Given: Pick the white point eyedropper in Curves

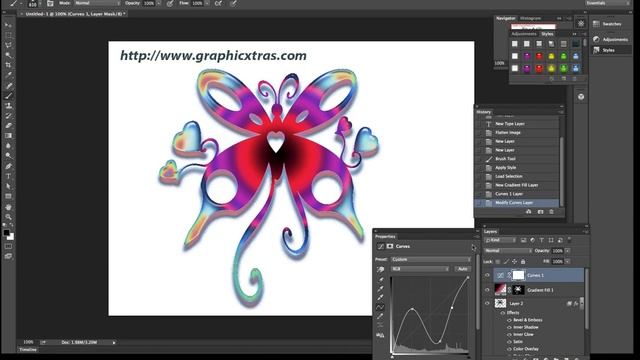Looking at the screenshot, I should (380, 298).
